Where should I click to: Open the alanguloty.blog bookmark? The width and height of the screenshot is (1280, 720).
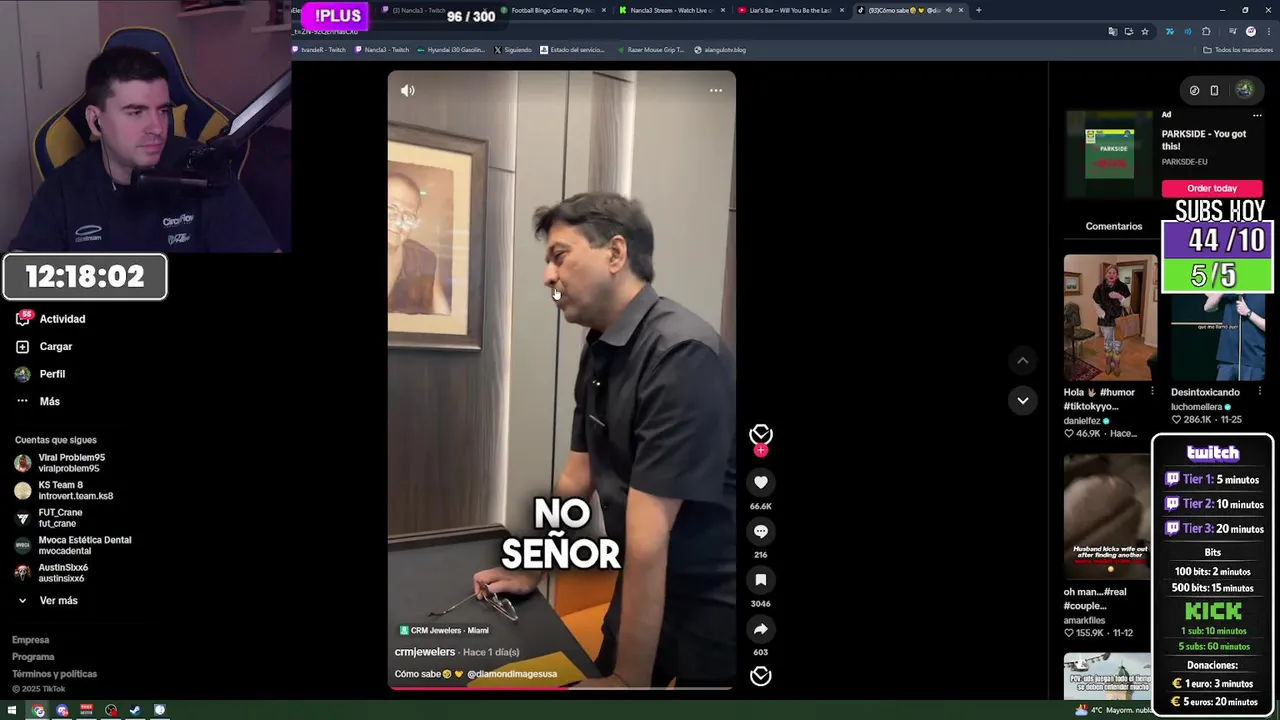[720, 50]
